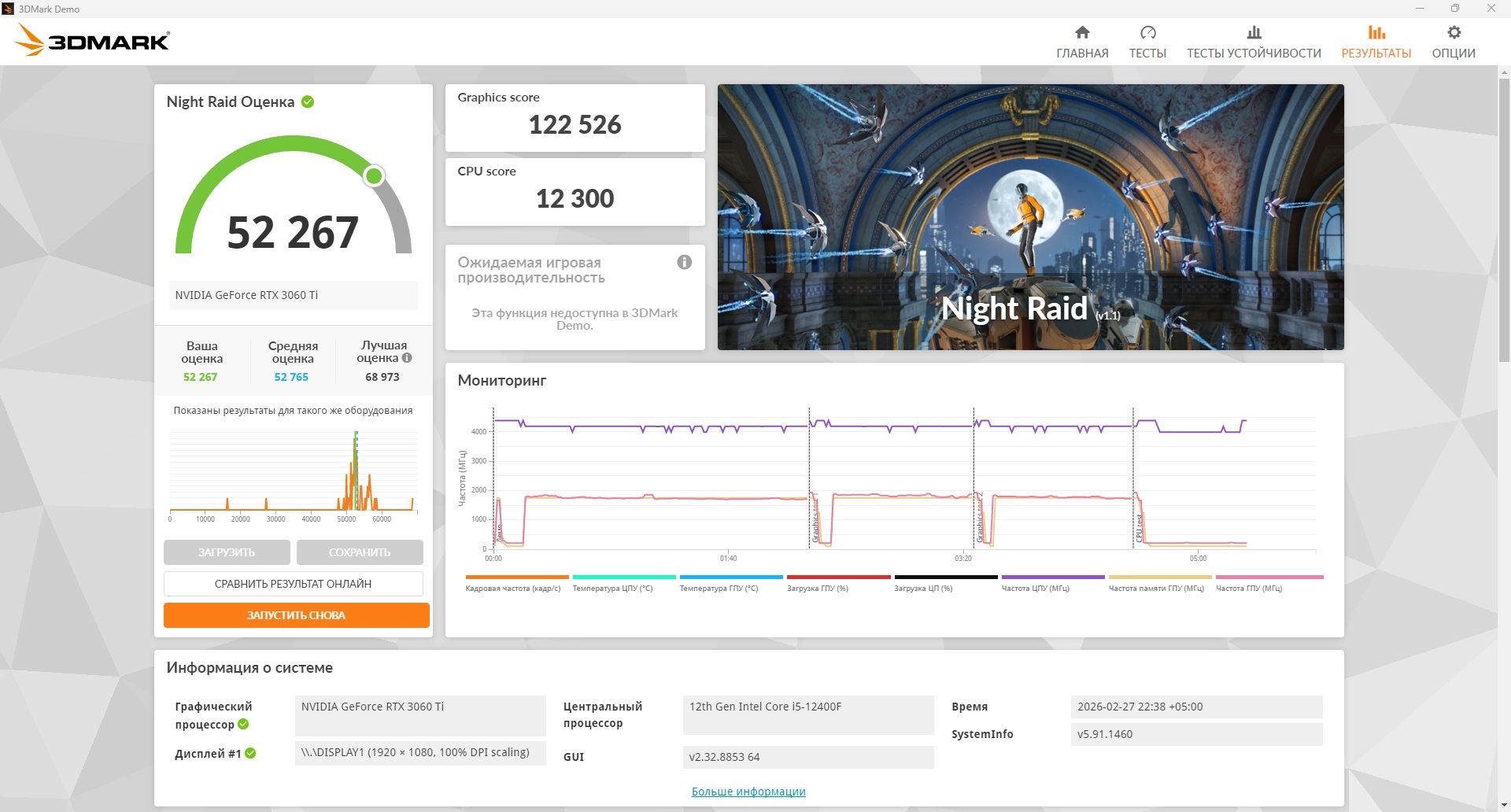Click the green knob on the score gauge
Image resolution: width=1511 pixels, height=812 pixels.
tap(374, 175)
